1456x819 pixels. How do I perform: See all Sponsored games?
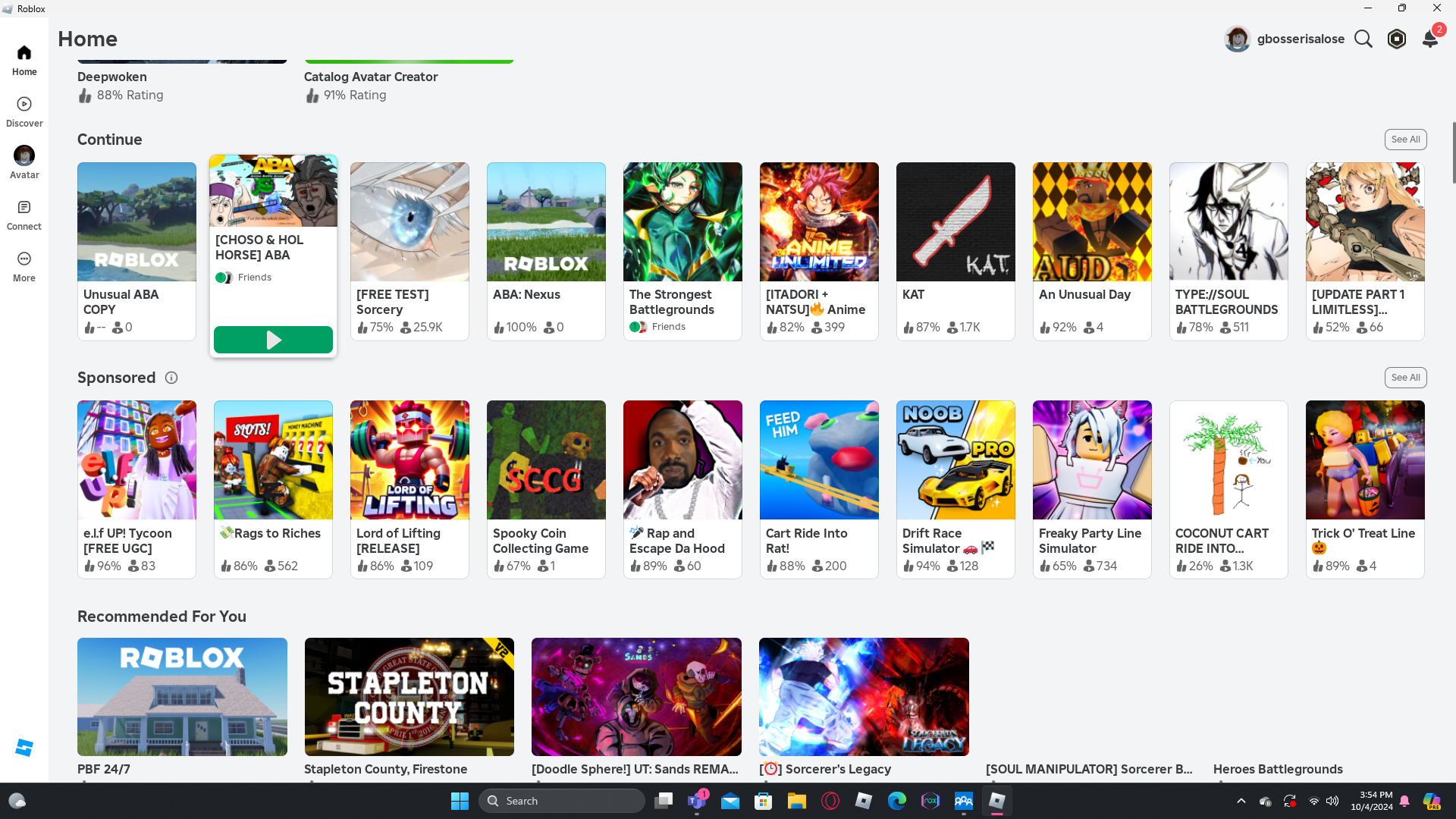coord(1405,378)
